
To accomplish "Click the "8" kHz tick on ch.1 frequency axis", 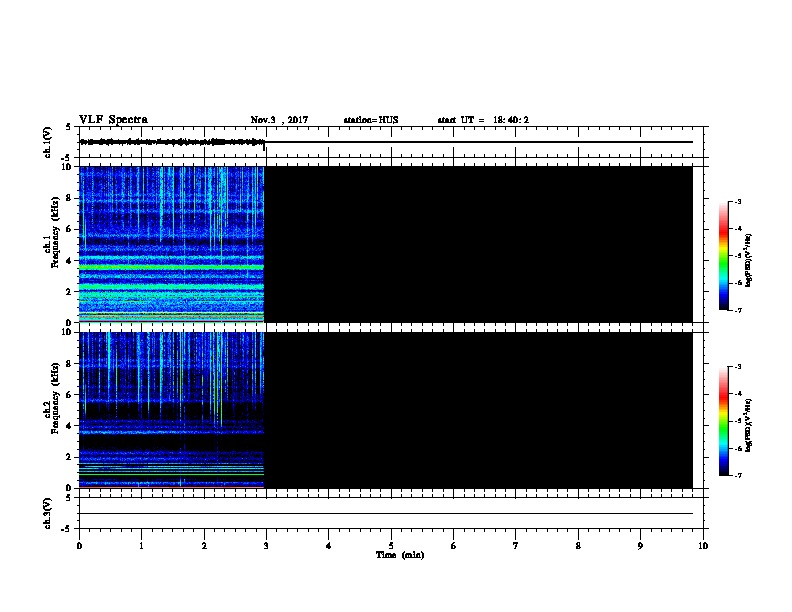I will point(70,198).
